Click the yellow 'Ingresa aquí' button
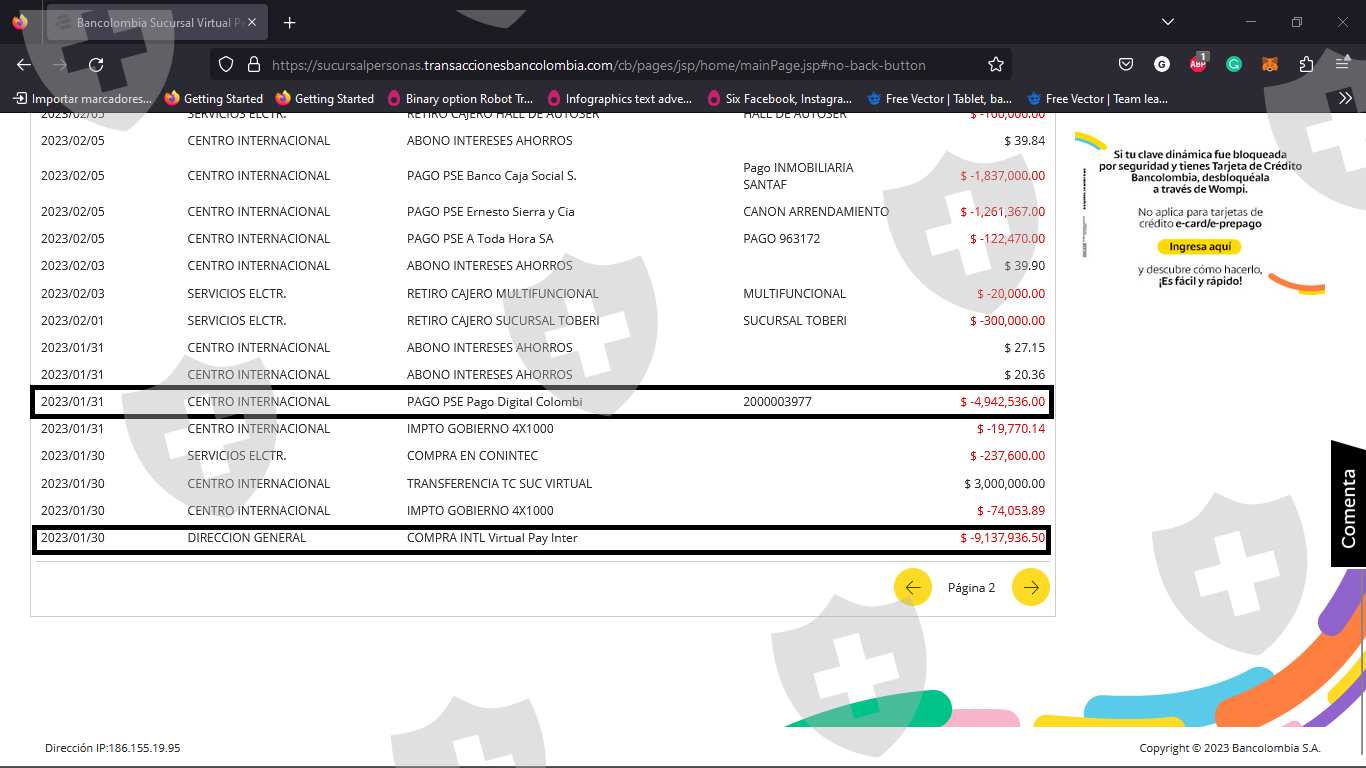 pyautogui.click(x=1199, y=246)
